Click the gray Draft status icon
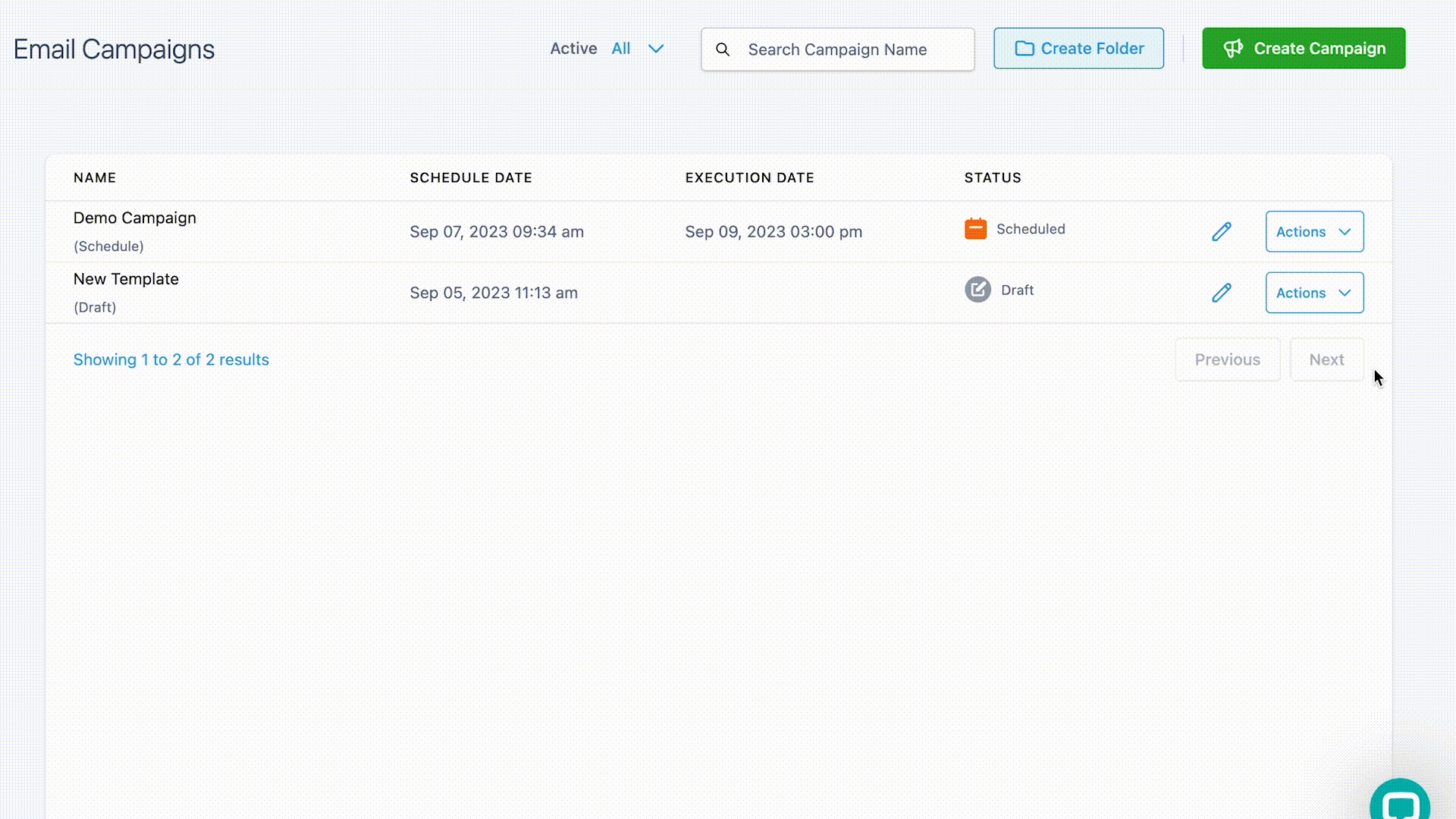 (x=977, y=290)
